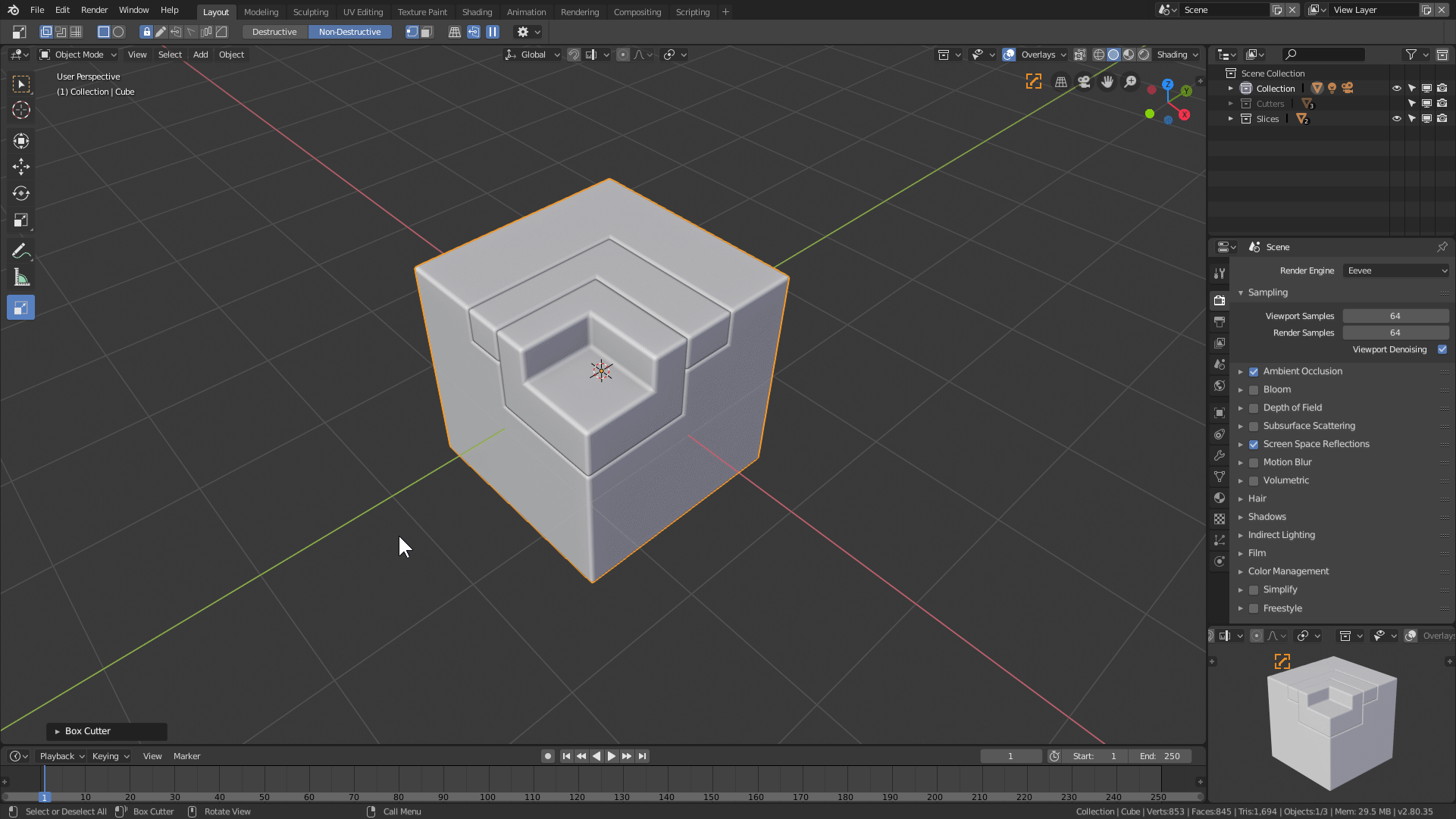Disable Ambient Occlusion checkbox
The image size is (1456, 819).
click(1254, 371)
